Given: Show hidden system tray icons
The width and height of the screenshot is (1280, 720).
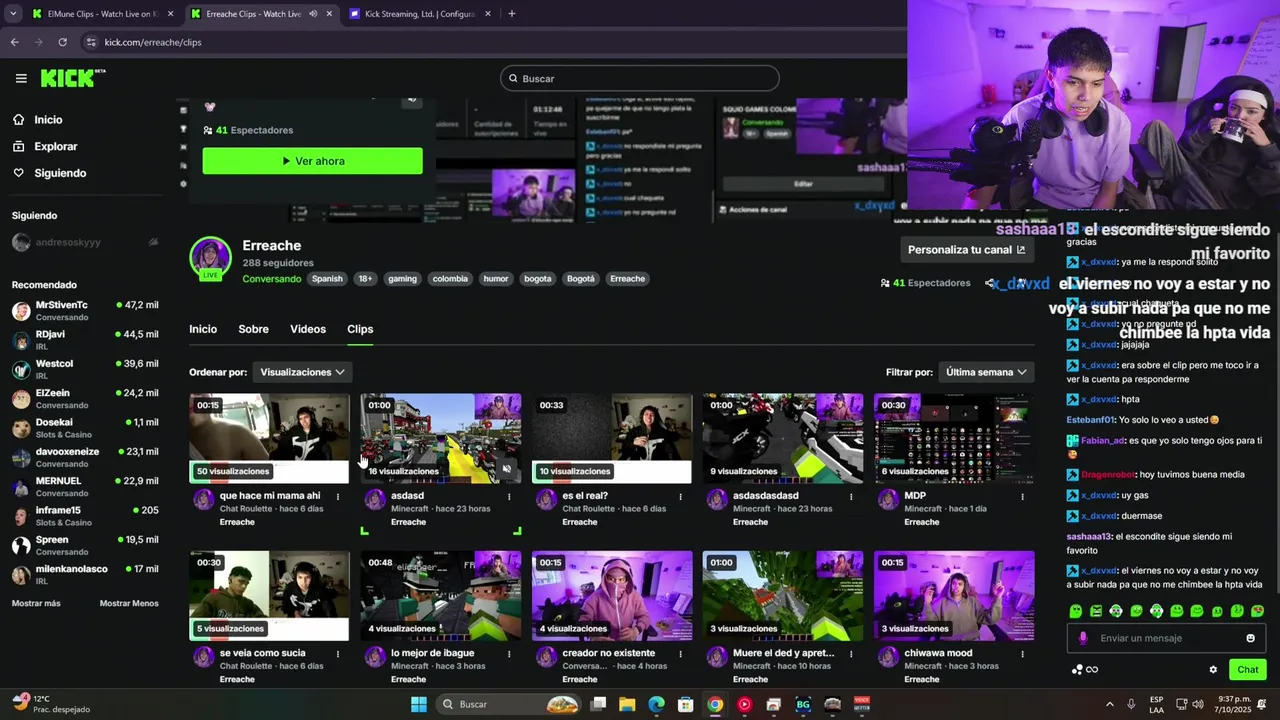Looking at the screenshot, I should 1109,704.
